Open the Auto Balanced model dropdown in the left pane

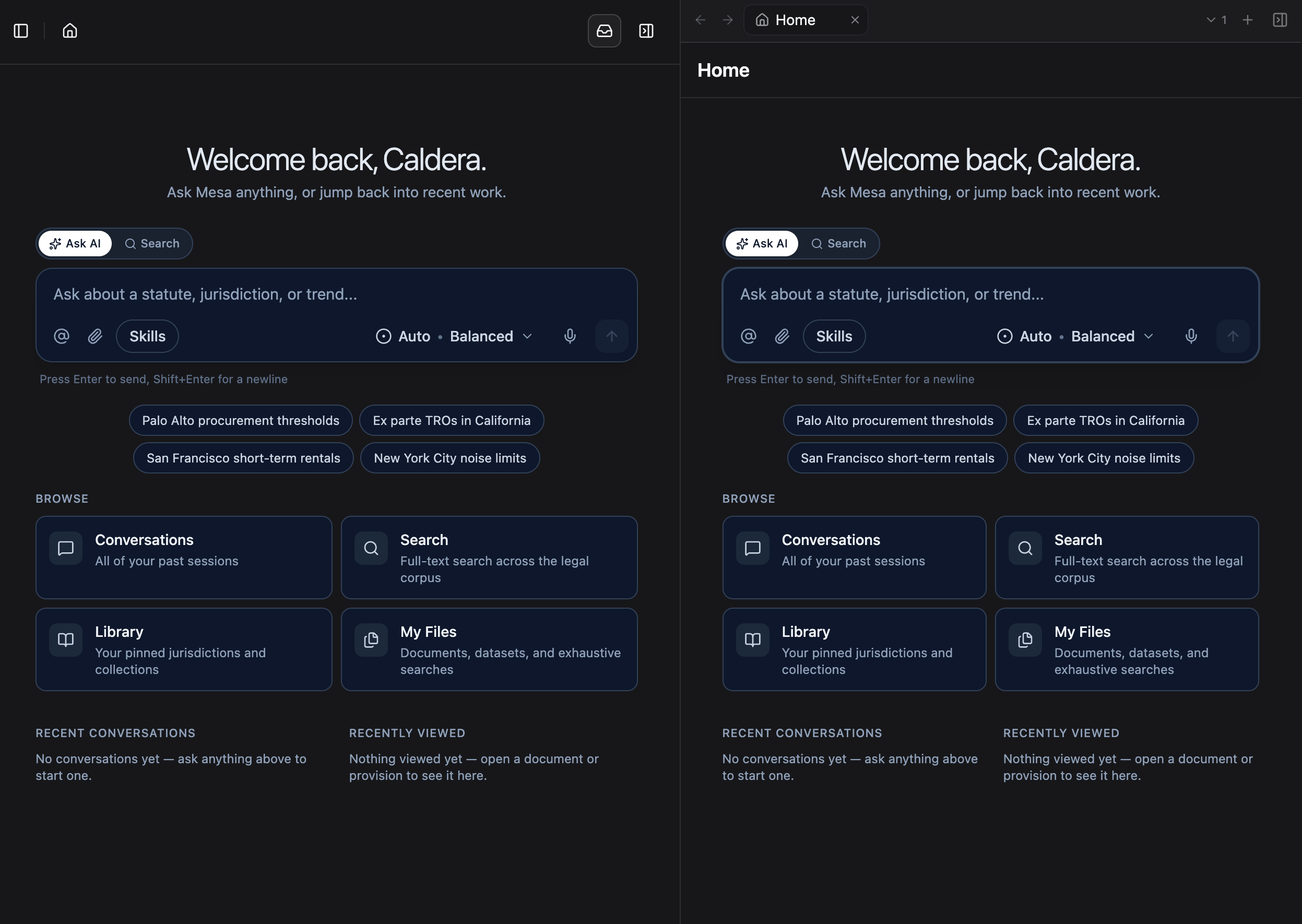coord(455,336)
